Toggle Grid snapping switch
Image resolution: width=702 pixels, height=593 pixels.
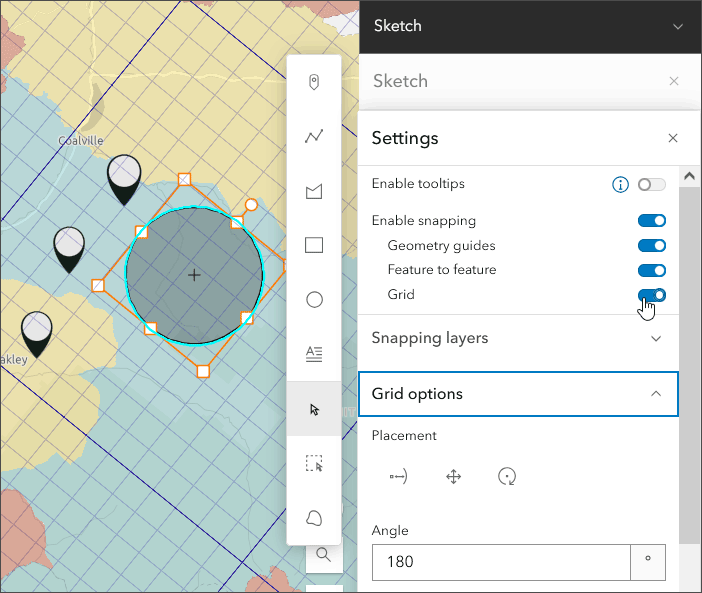pos(651,295)
